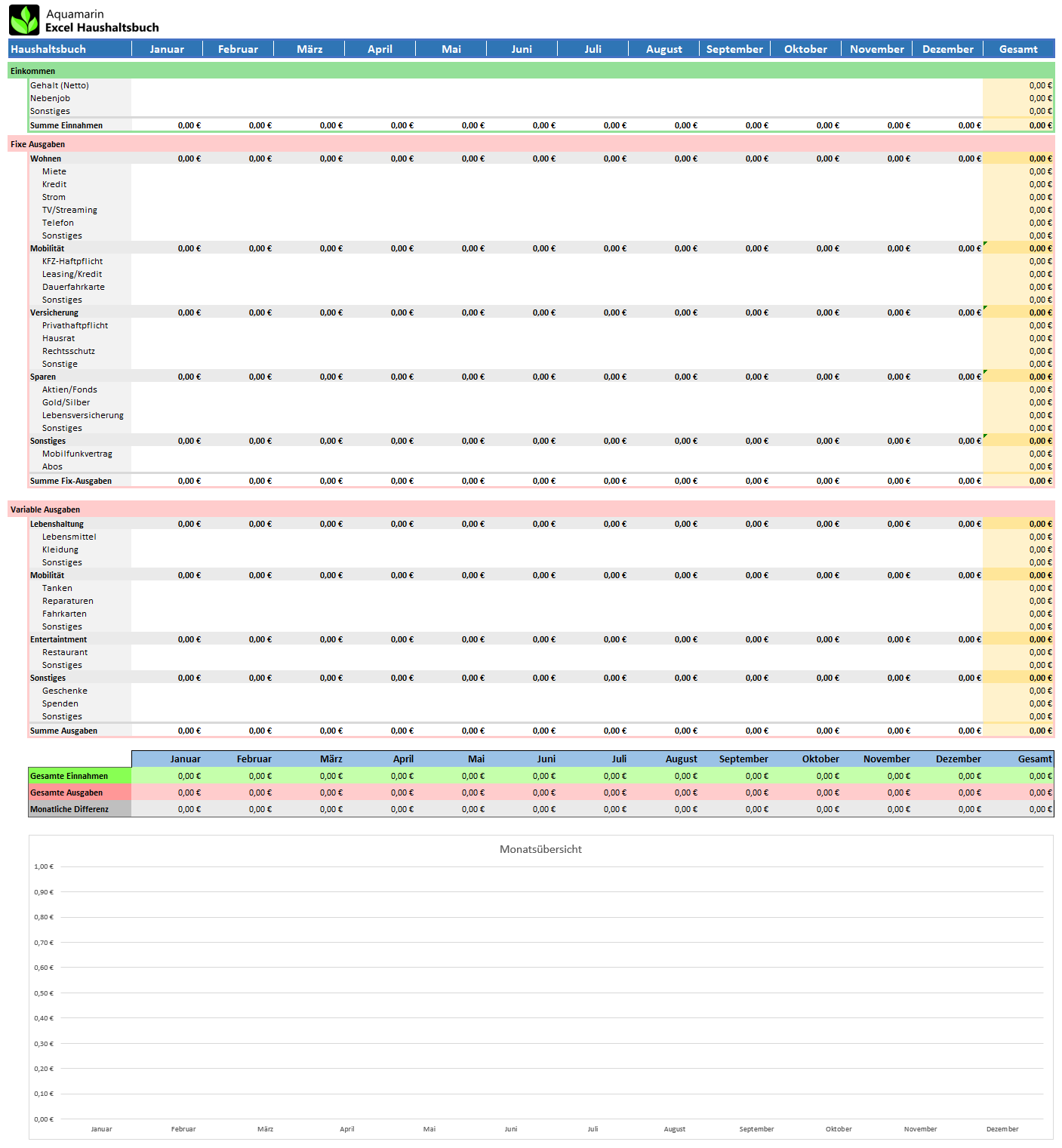Click the Monatliche Differenz label
Viewport: 1062px width, 1148px height.
pos(80,809)
